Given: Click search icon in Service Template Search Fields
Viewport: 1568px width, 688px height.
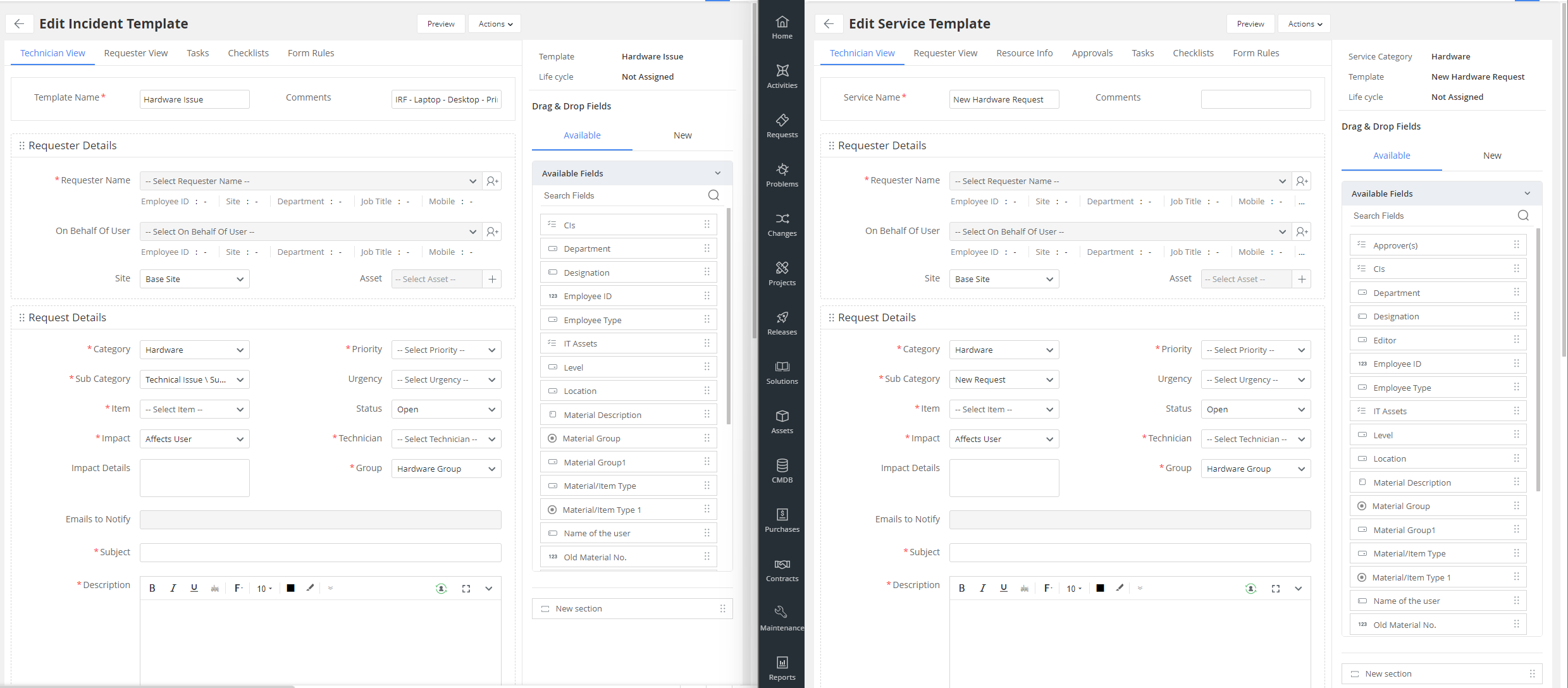Looking at the screenshot, I should [x=1523, y=216].
